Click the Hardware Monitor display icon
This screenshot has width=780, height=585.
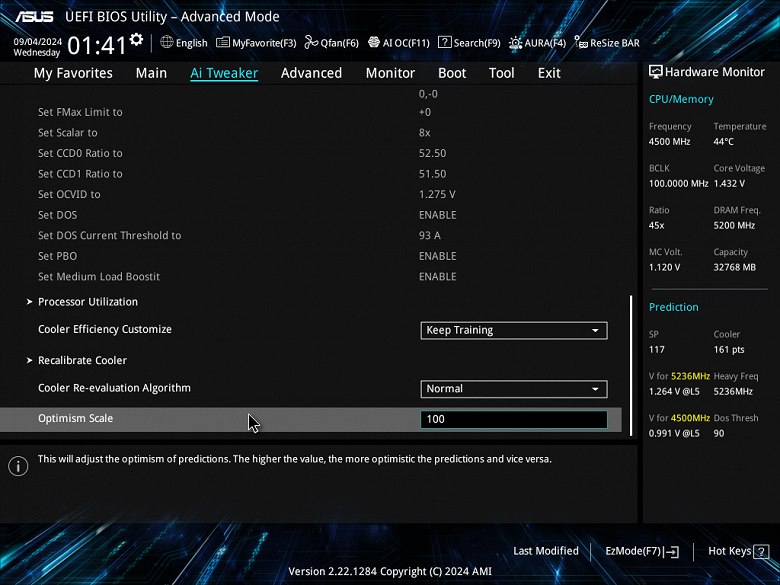point(656,72)
